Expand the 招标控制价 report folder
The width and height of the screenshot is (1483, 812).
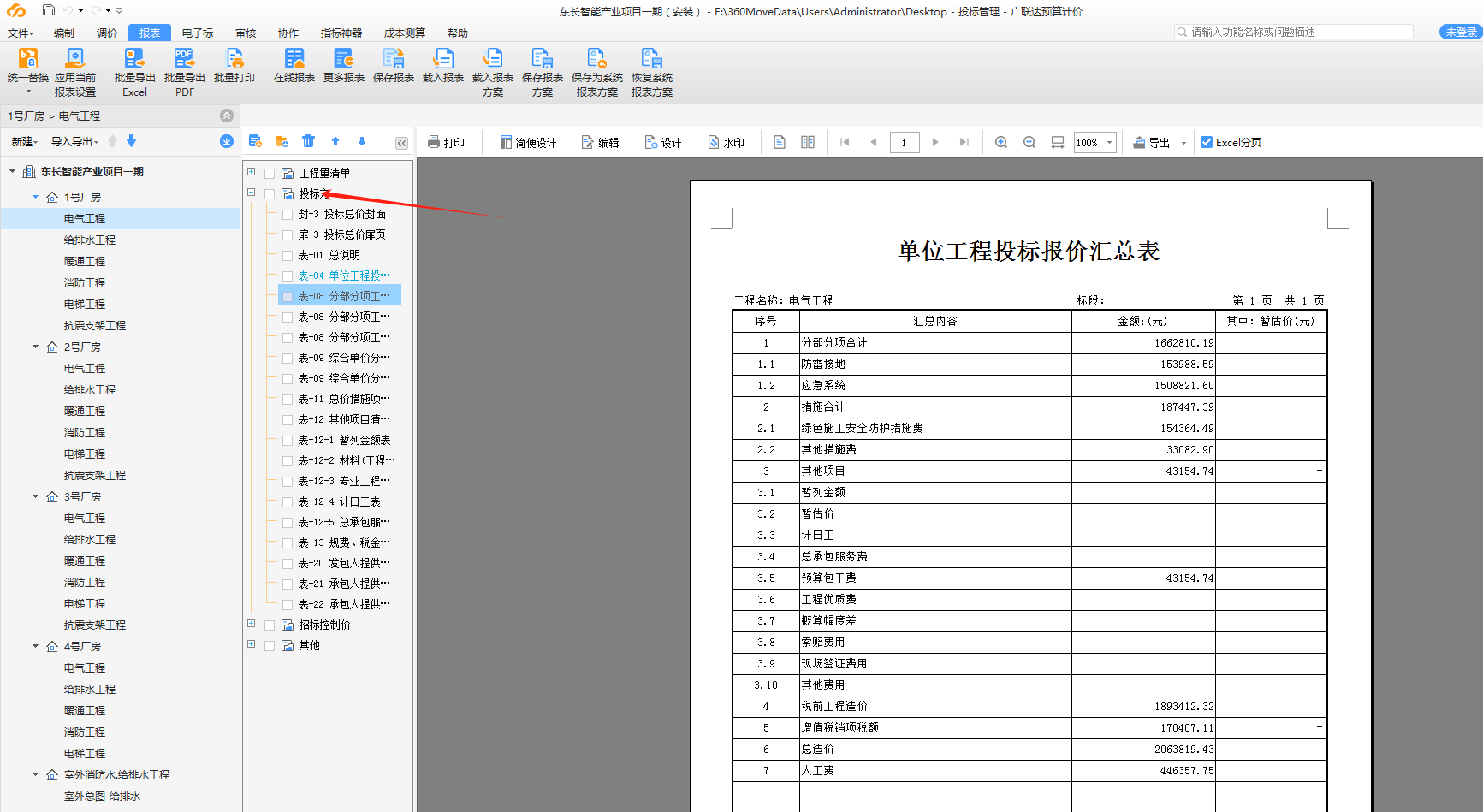[x=252, y=624]
